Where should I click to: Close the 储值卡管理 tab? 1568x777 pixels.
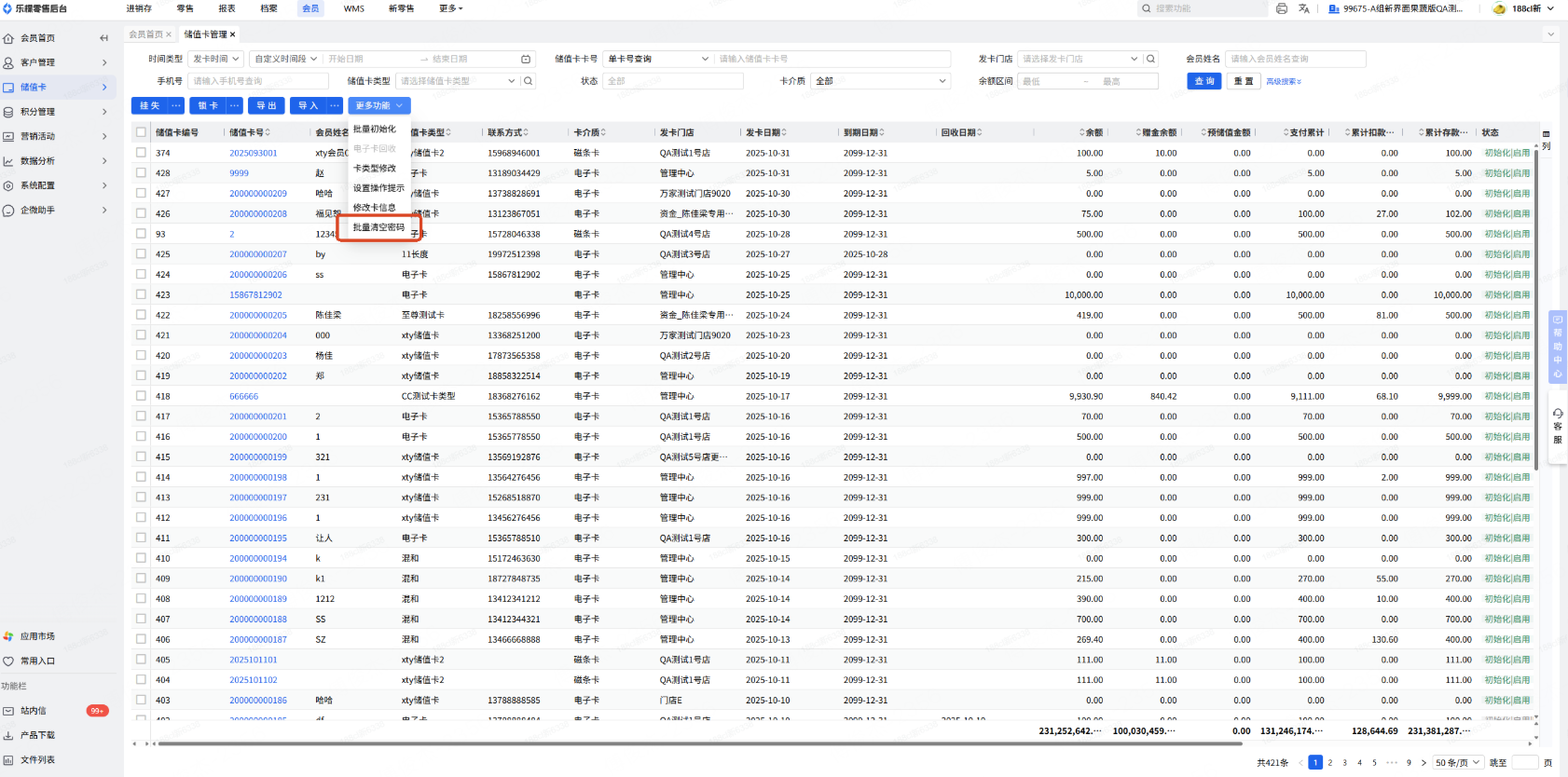[x=232, y=34]
